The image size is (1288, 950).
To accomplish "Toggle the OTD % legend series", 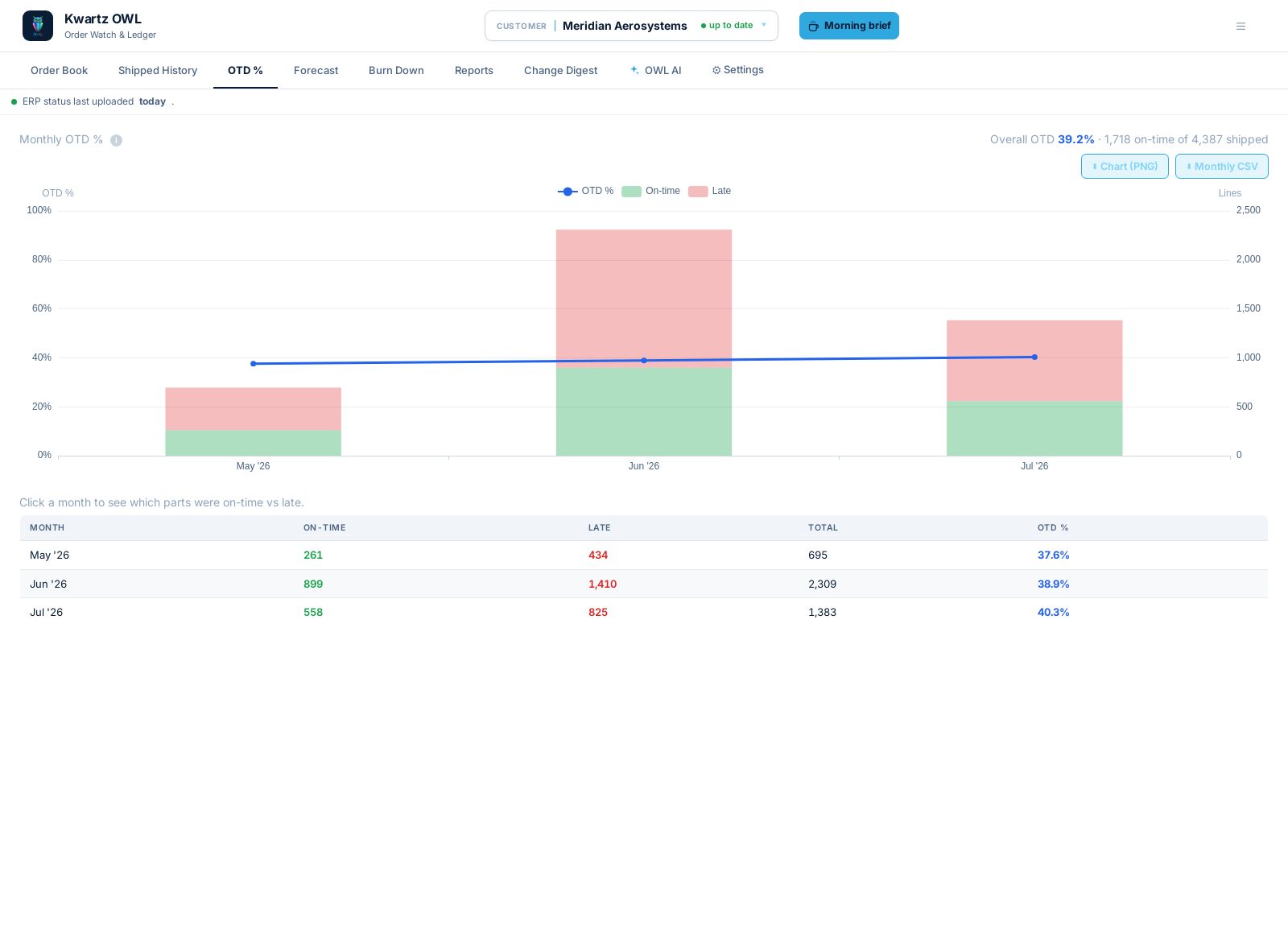I will coord(585,191).
